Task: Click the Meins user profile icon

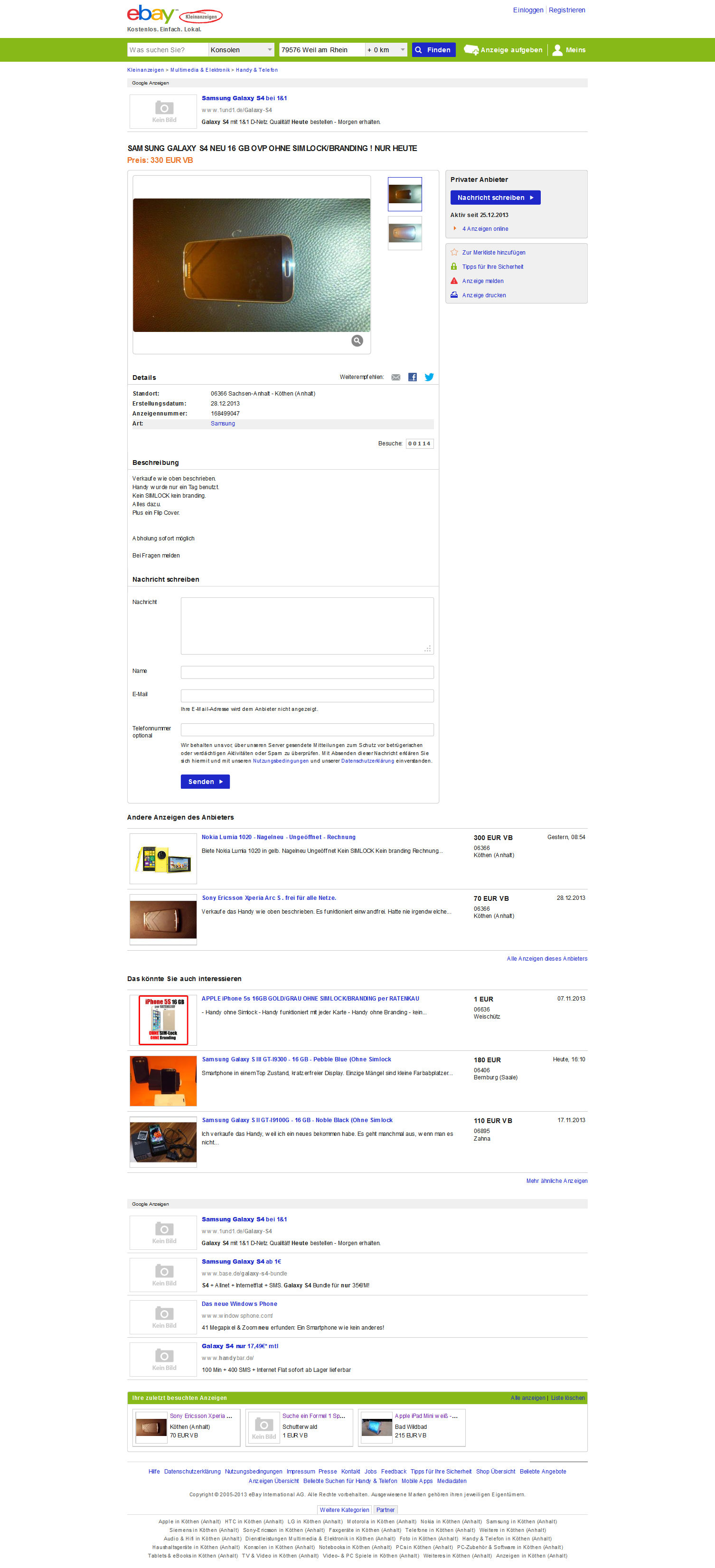Action: point(557,50)
